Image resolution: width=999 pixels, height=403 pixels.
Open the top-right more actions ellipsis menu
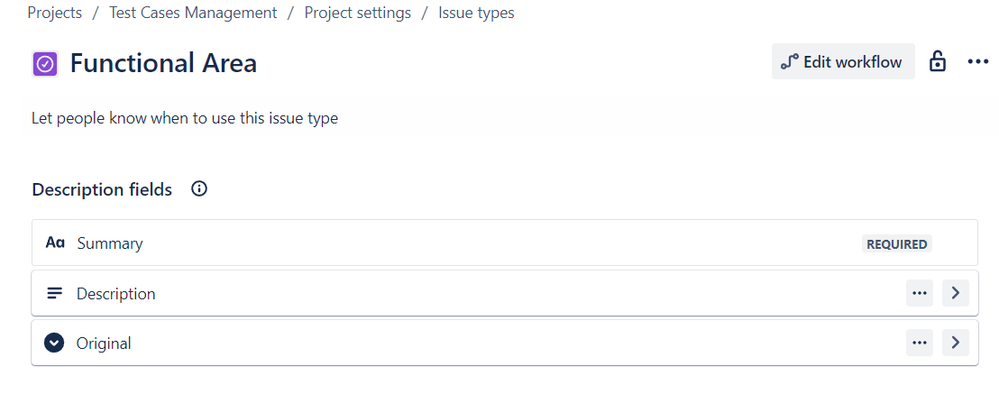pos(978,62)
